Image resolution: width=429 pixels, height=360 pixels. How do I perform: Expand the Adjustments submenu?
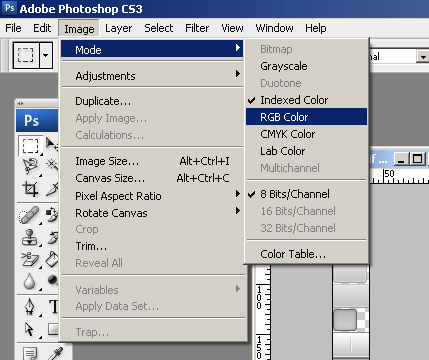tap(152, 76)
